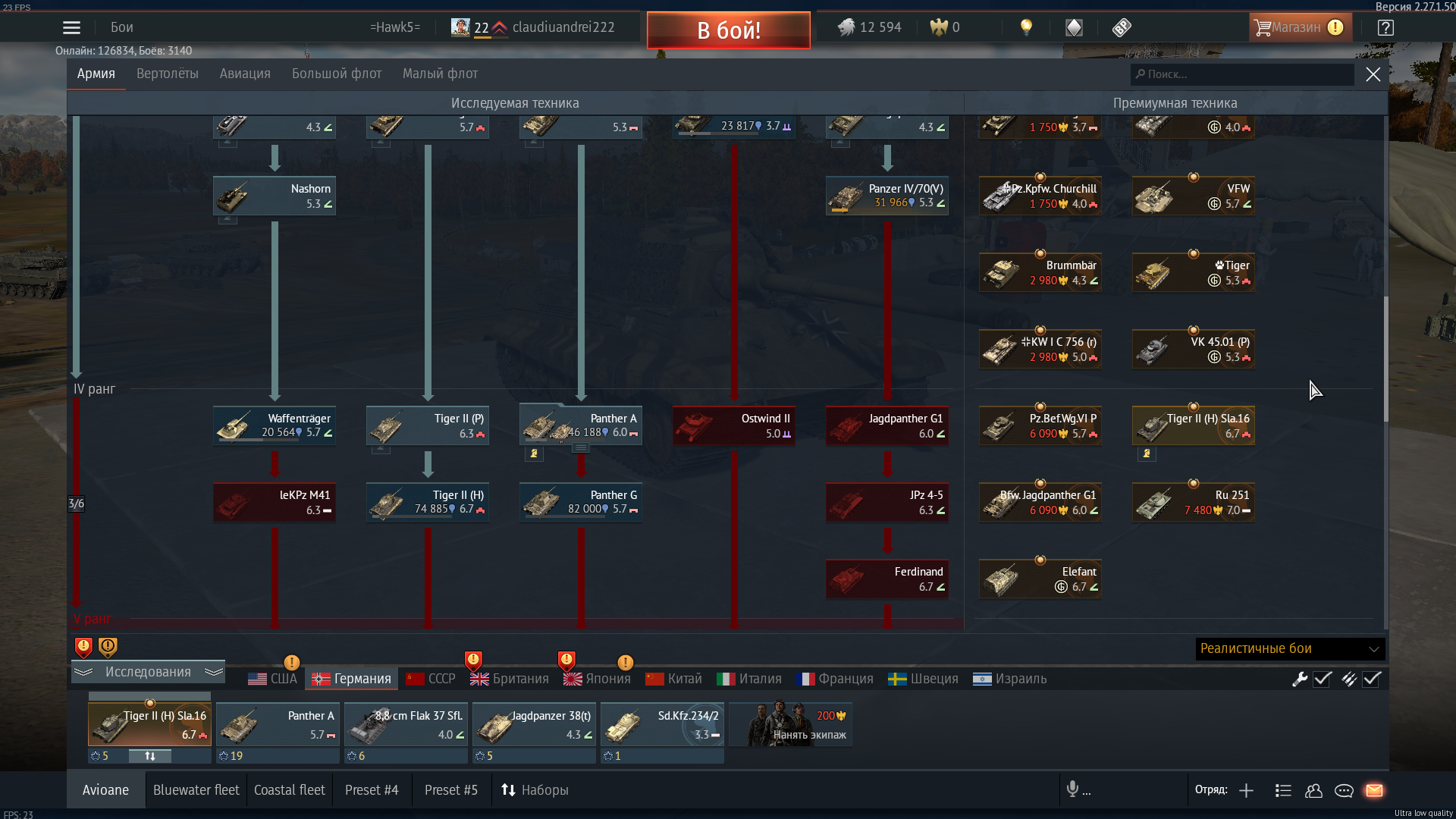
Task: Click the red В бой! button
Action: [x=729, y=30]
